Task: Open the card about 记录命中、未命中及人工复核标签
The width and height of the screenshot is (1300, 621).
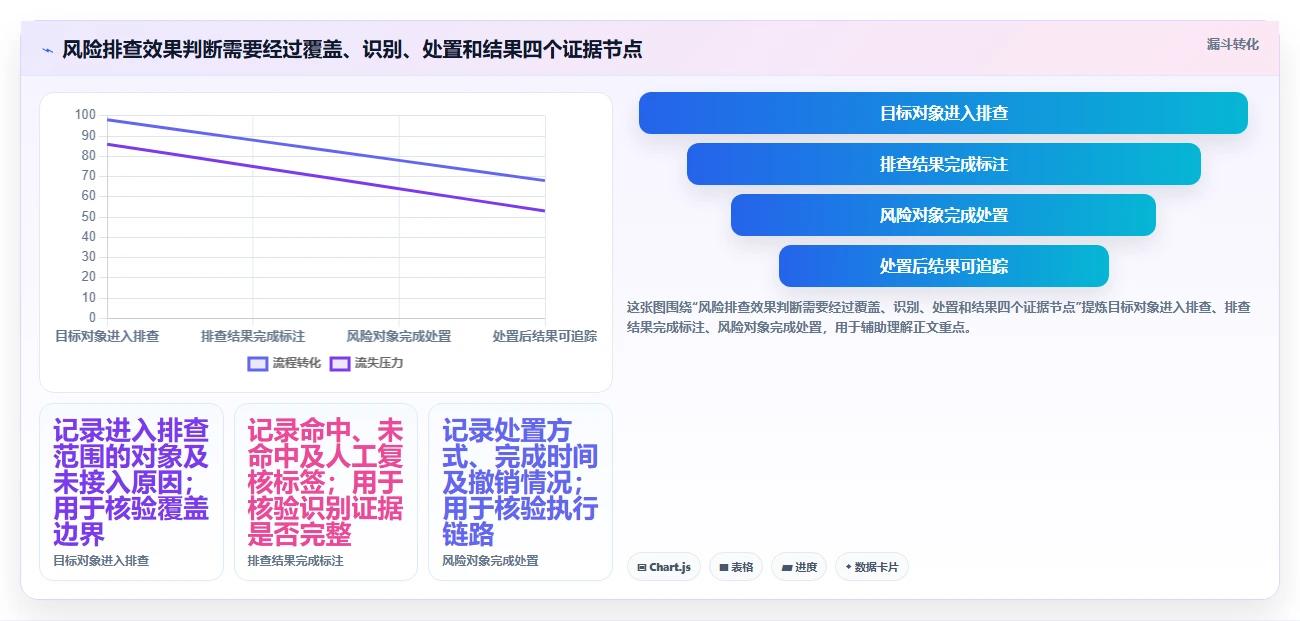Action: 326,492
